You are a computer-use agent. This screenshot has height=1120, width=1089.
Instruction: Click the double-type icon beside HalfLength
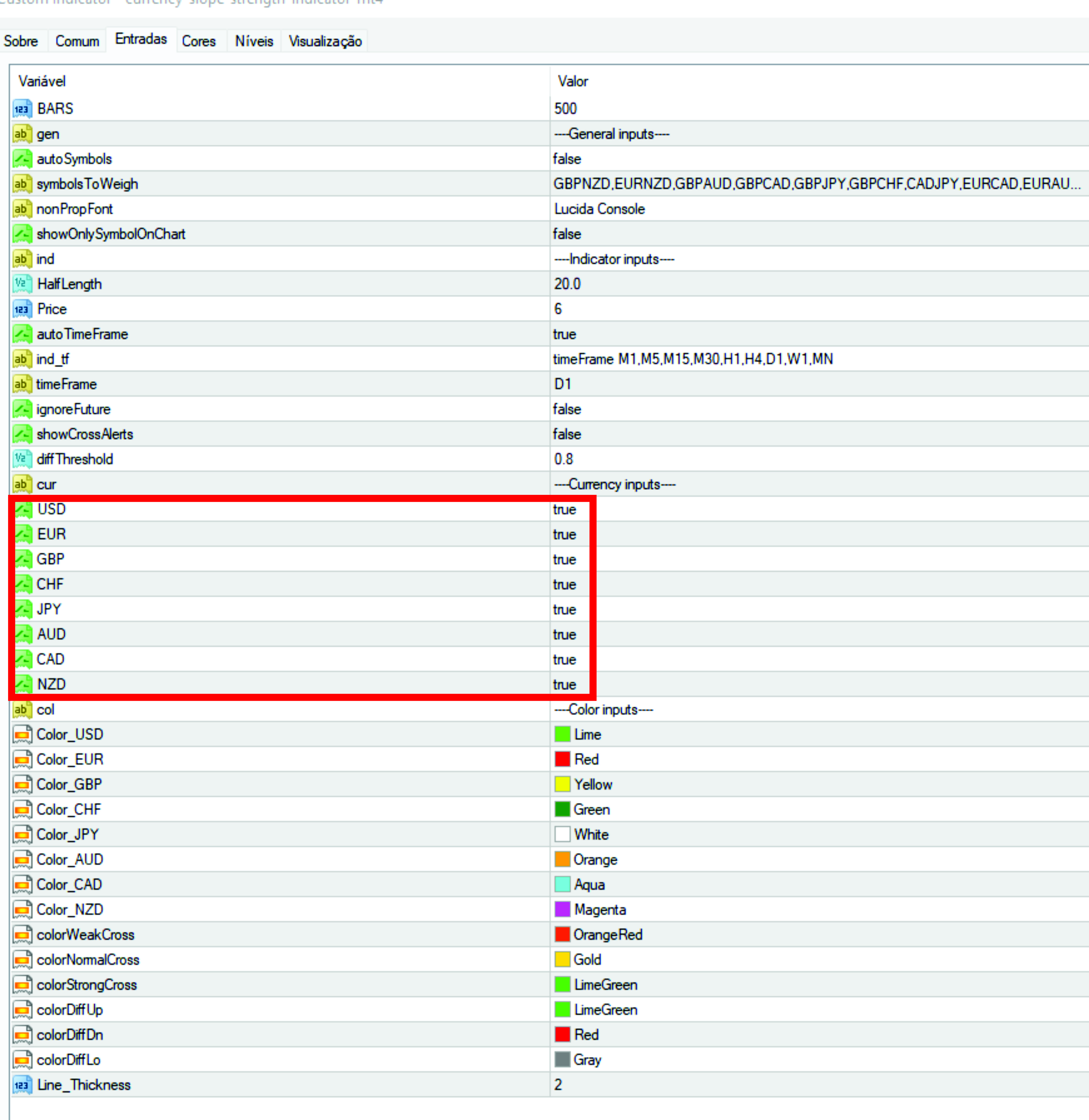[x=22, y=284]
